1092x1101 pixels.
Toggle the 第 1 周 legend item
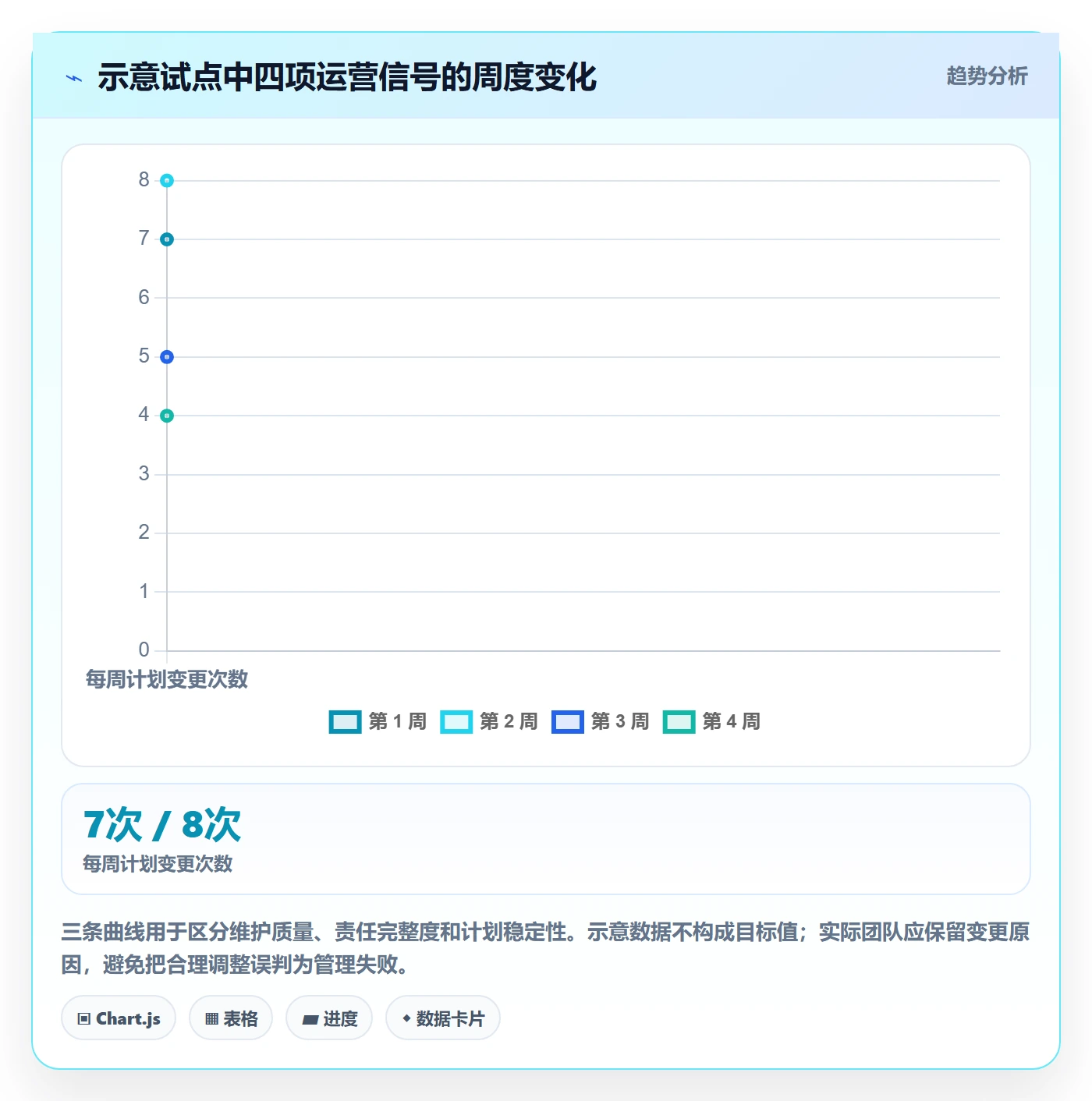coord(378,721)
